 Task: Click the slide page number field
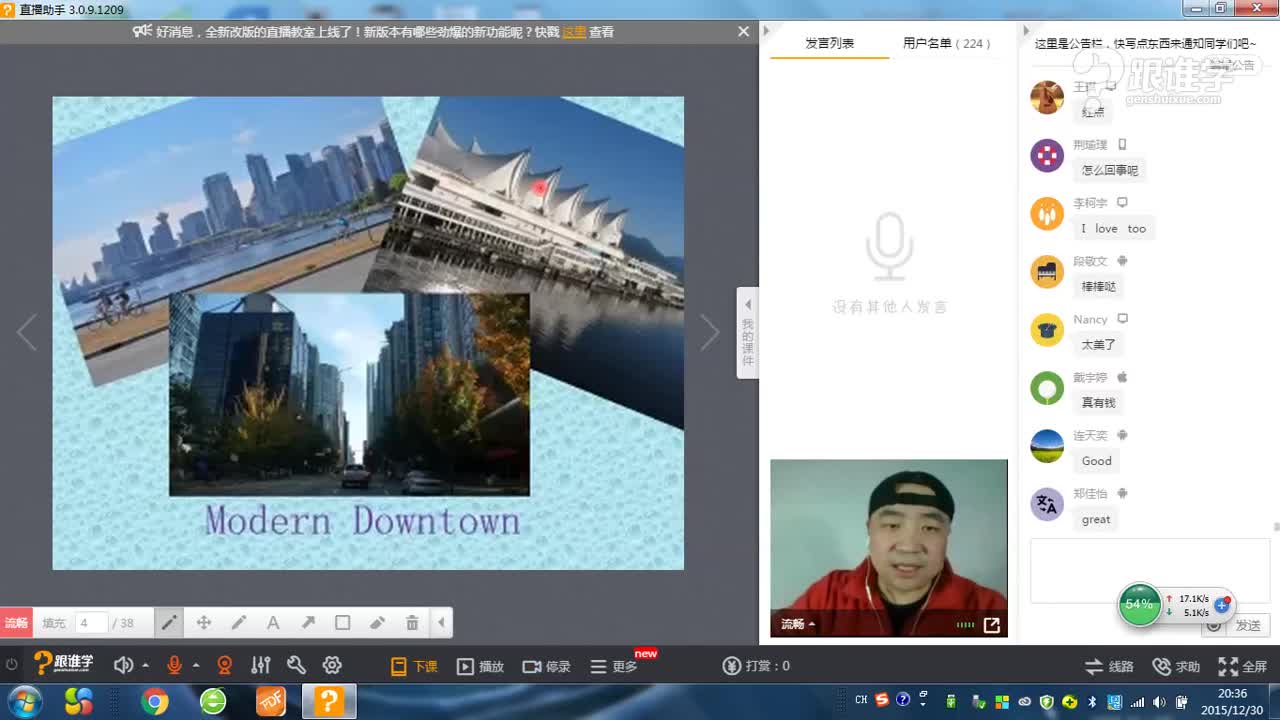(90, 623)
